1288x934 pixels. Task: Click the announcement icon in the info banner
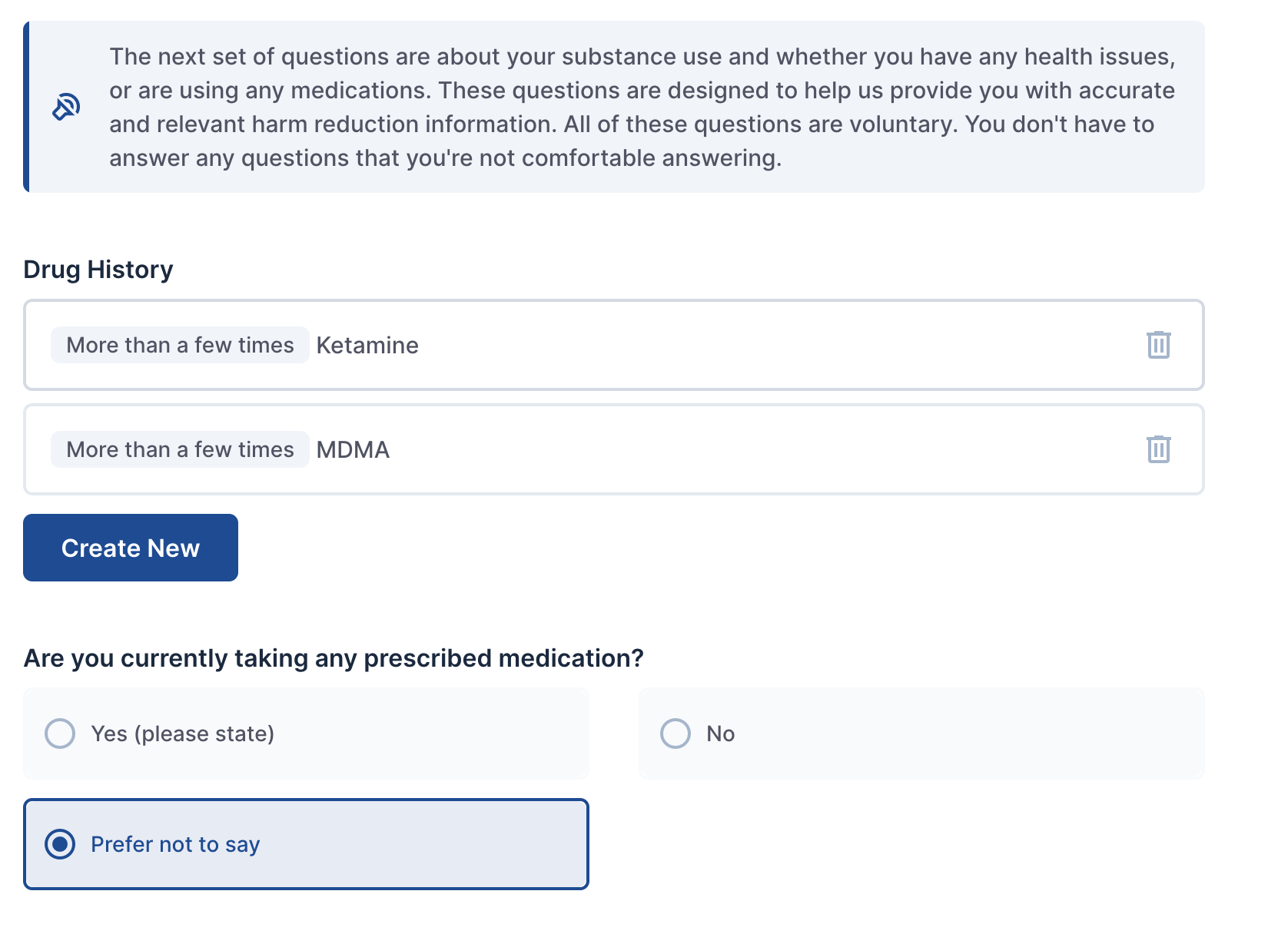tap(66, 107)
